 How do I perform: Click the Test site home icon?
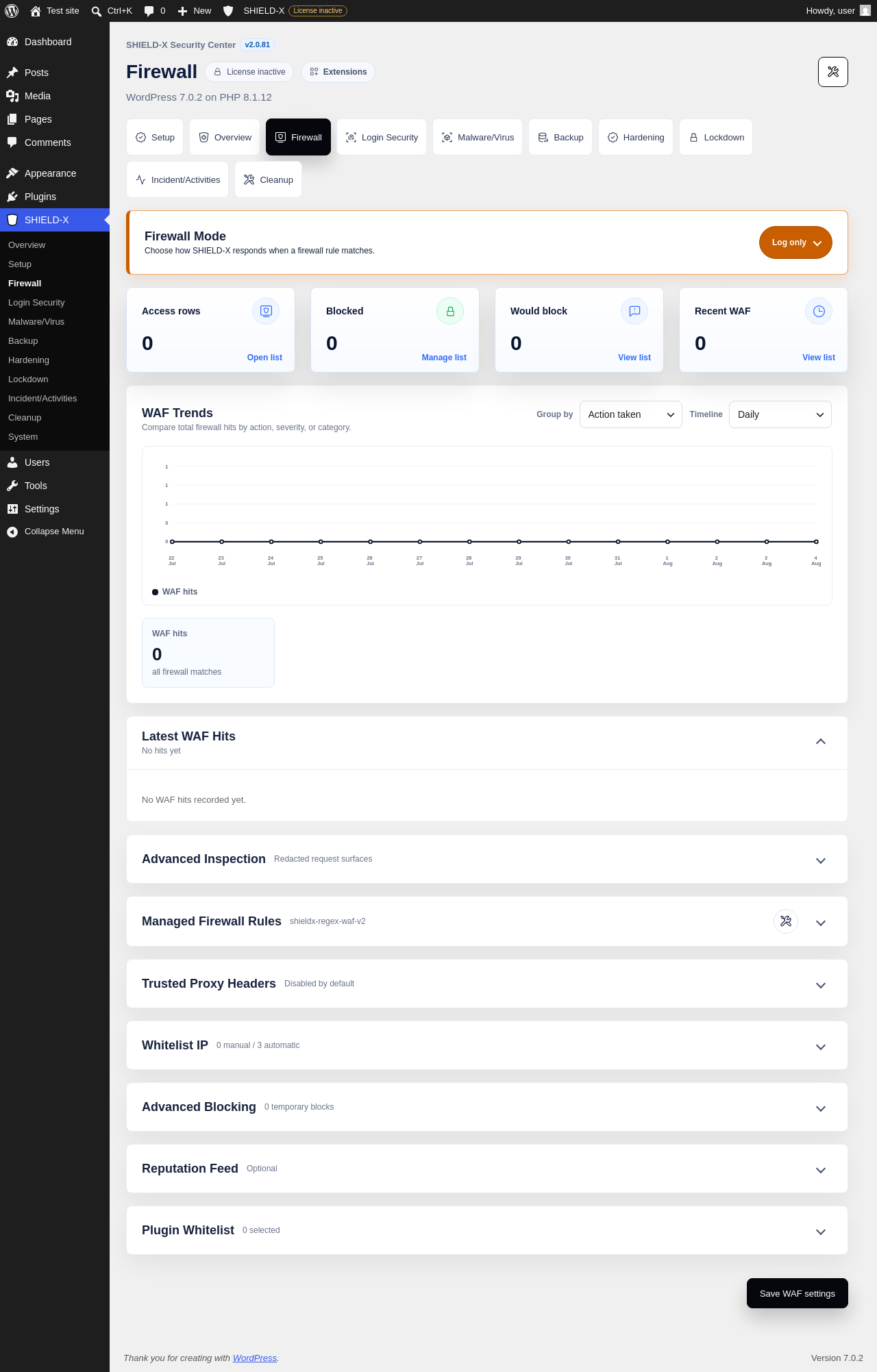point(36,11)
